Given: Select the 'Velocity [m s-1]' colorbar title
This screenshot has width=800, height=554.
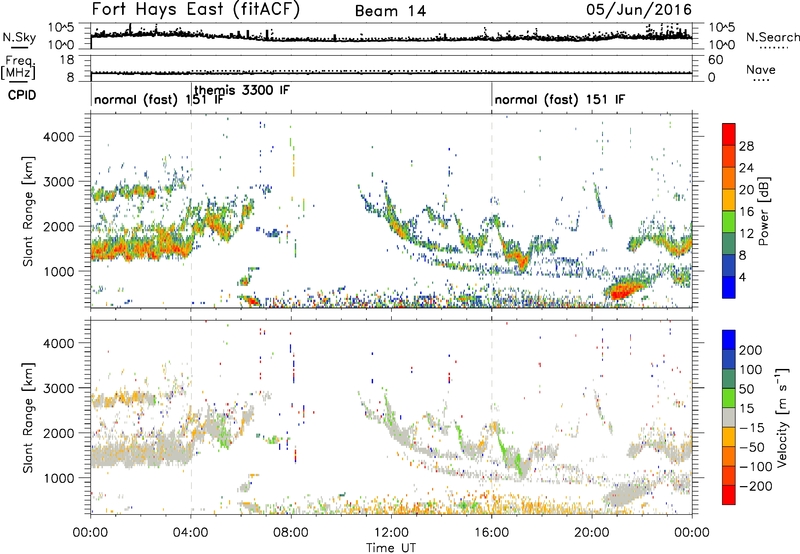Looking at the screenshot, I should tap(782, 417).
